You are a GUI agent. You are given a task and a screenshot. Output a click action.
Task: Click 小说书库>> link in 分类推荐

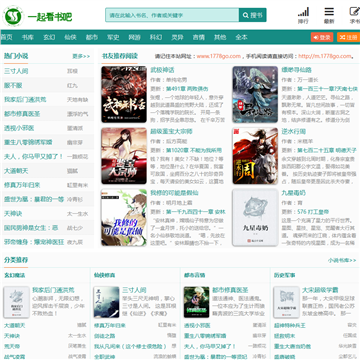(342, 260)
